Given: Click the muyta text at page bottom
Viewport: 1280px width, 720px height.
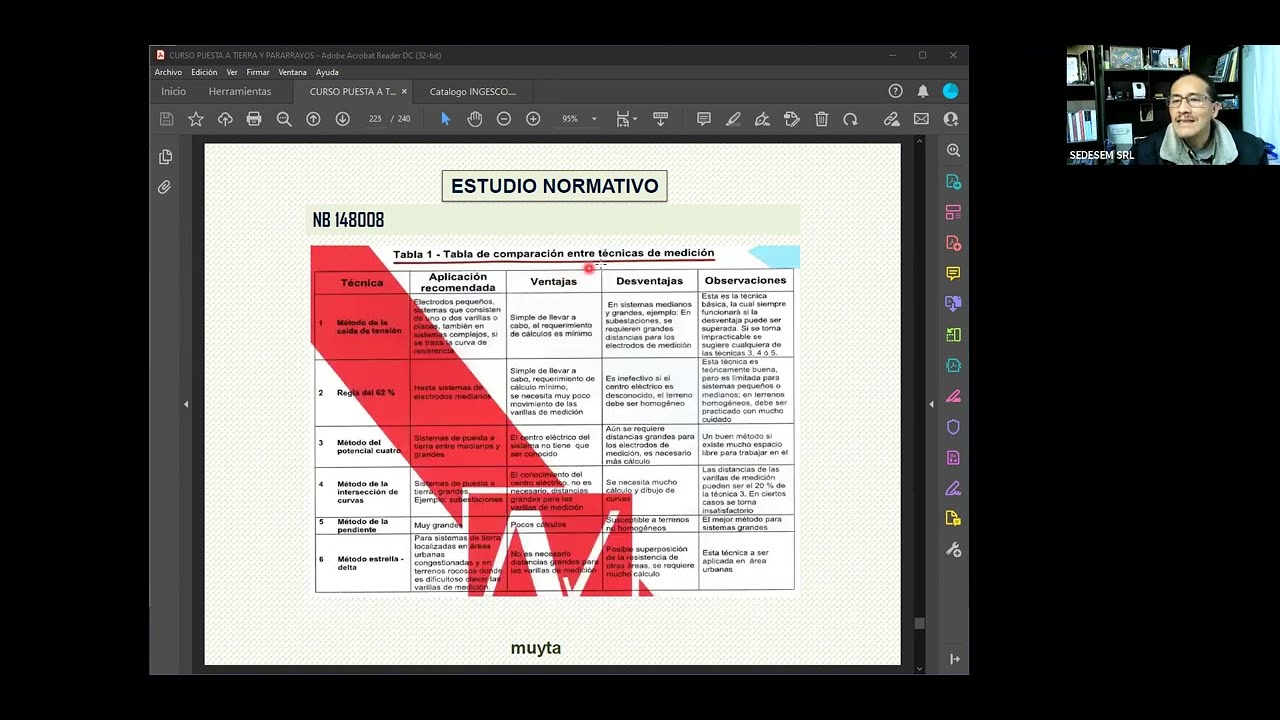Looking at the screenshot, I should [536, 648].
